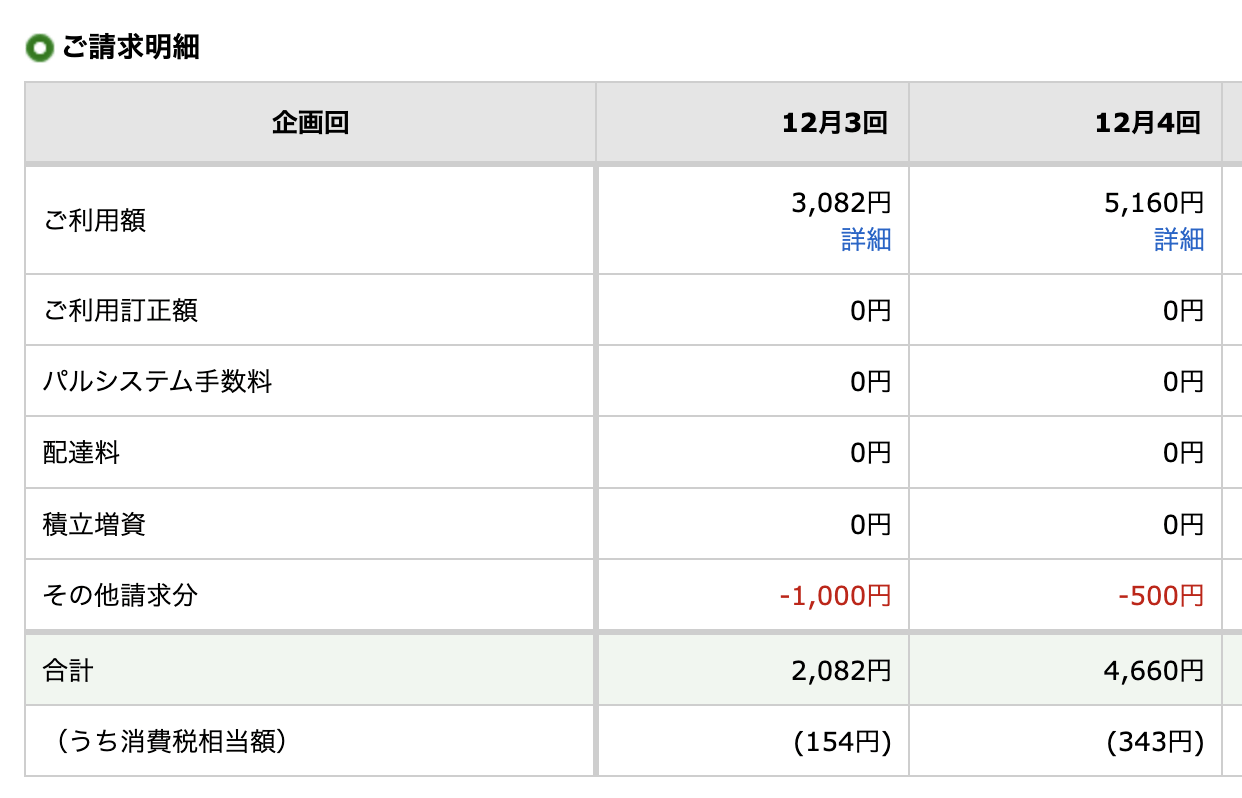This screenshot has width=1242, height=798.
Task: Click the 12月3回 column header
Action: point(835,123)
